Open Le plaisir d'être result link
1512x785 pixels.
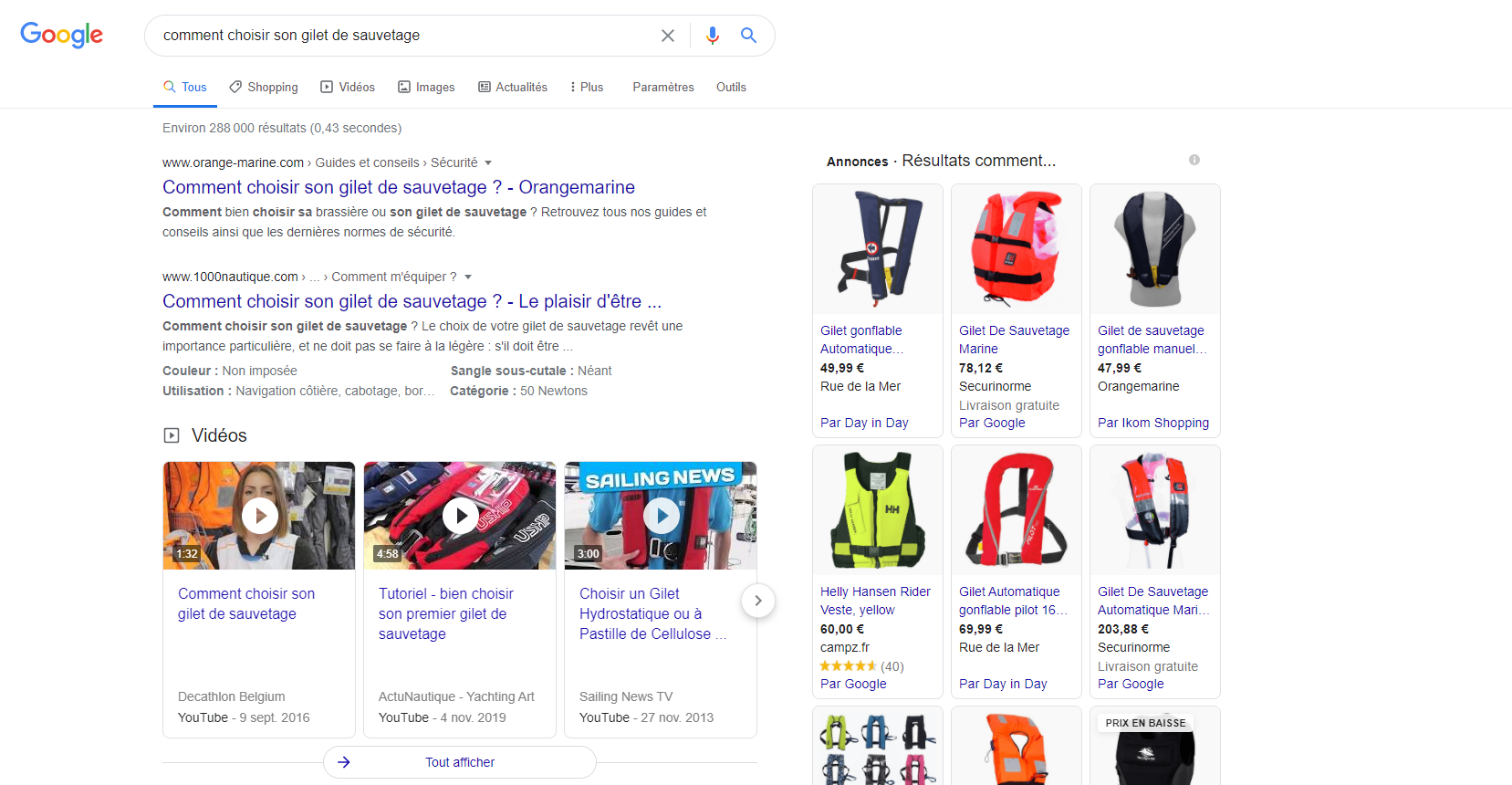click(412, 301)
